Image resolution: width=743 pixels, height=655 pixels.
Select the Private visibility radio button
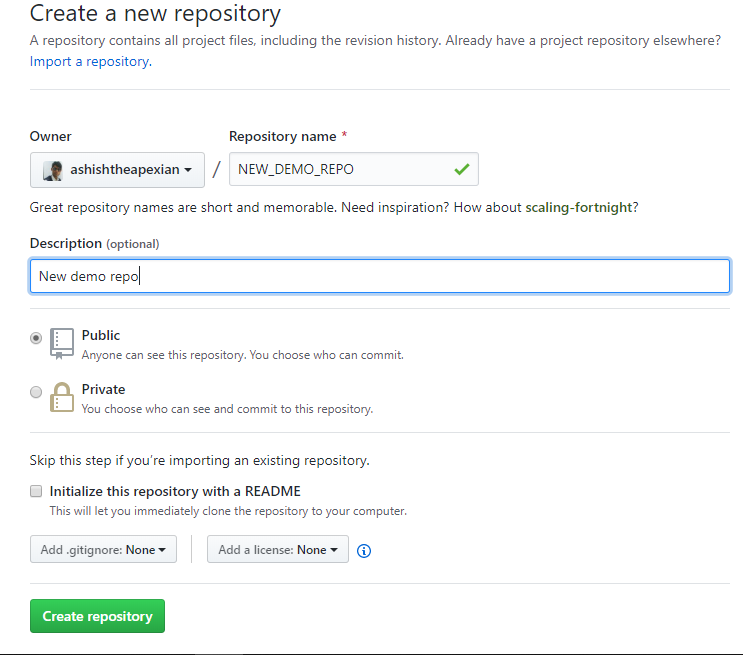coord(37,392)
